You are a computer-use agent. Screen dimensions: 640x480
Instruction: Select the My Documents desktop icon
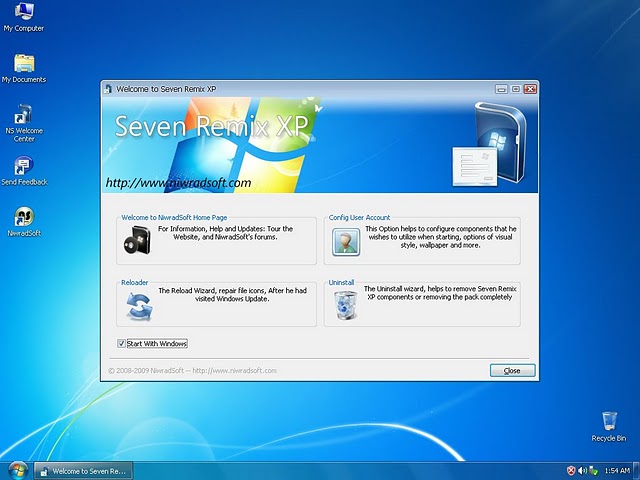click(x=24, y=69)
